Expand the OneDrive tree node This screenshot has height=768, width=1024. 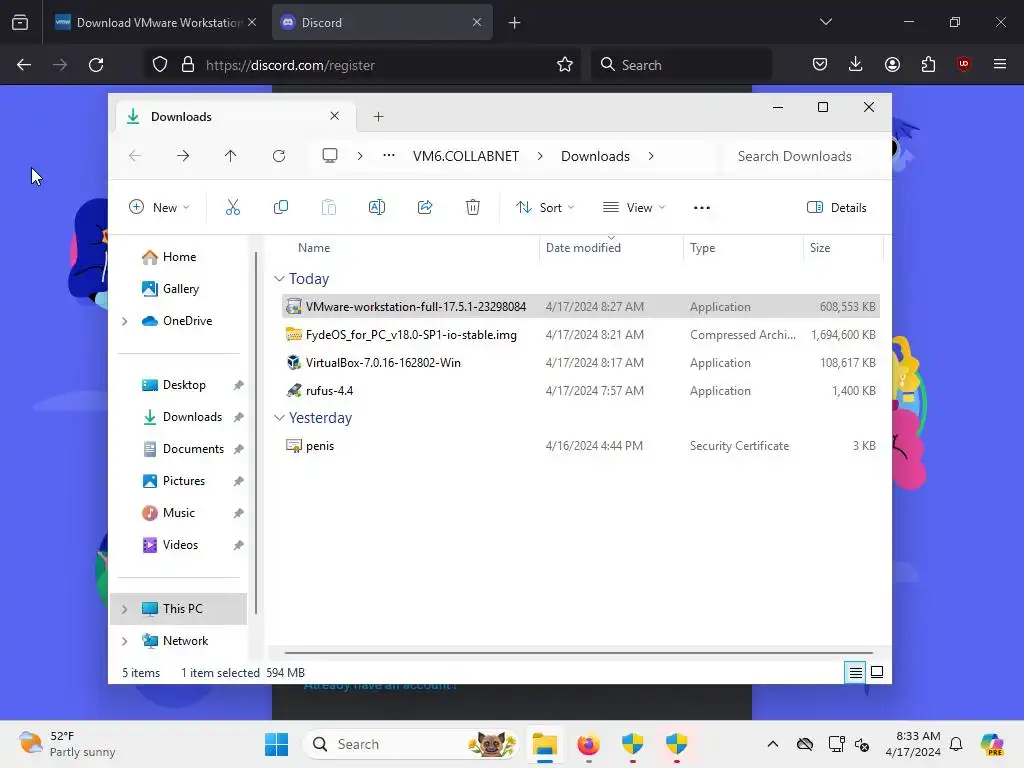coord(125,321)
